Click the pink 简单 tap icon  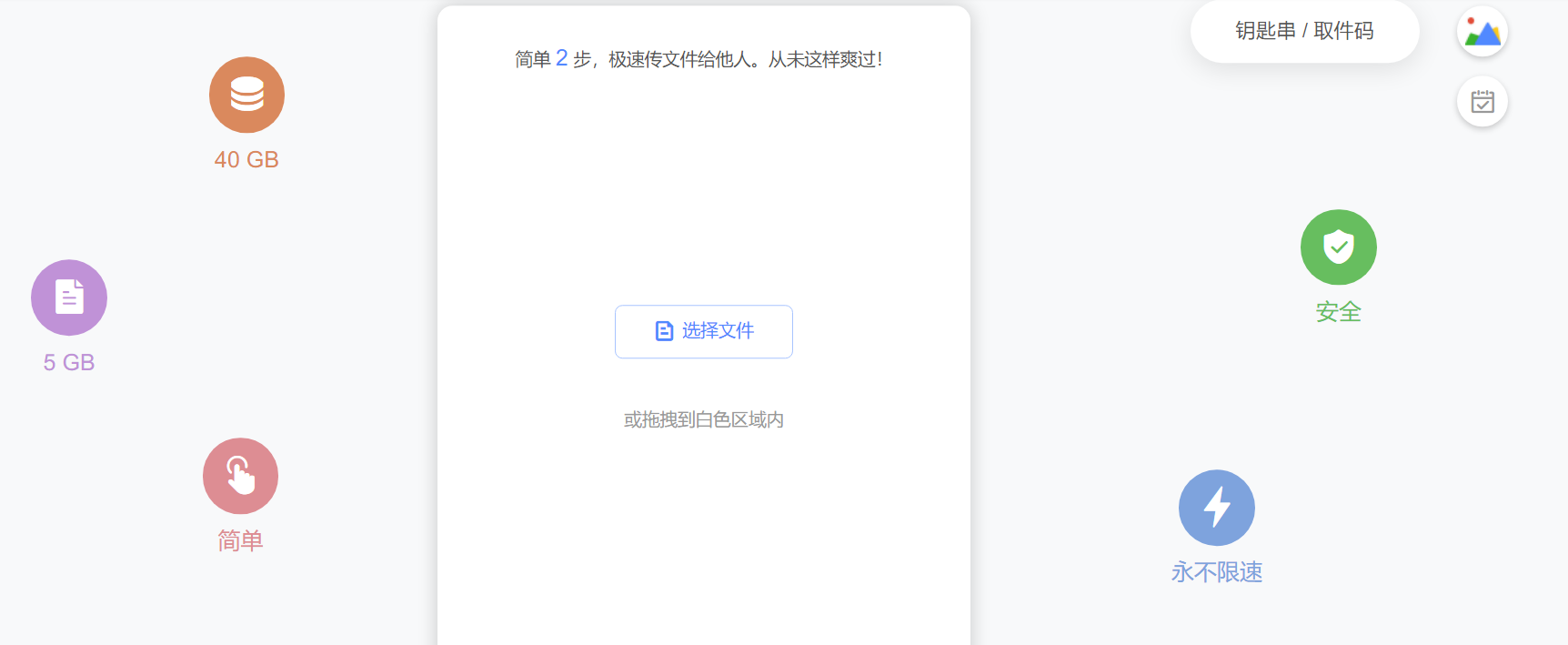point(240,476)
